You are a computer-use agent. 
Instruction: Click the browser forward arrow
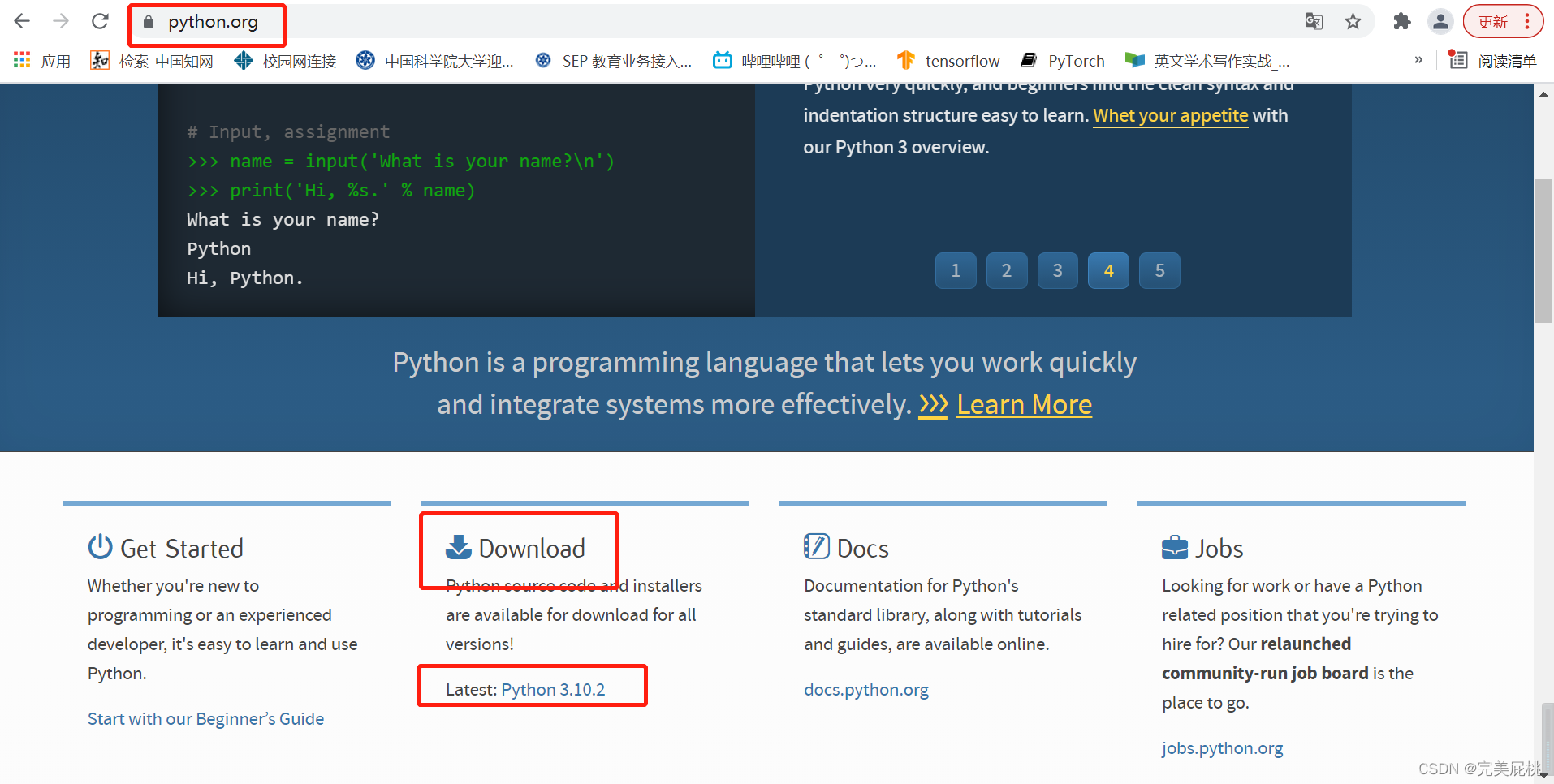(x=61, y=21)
